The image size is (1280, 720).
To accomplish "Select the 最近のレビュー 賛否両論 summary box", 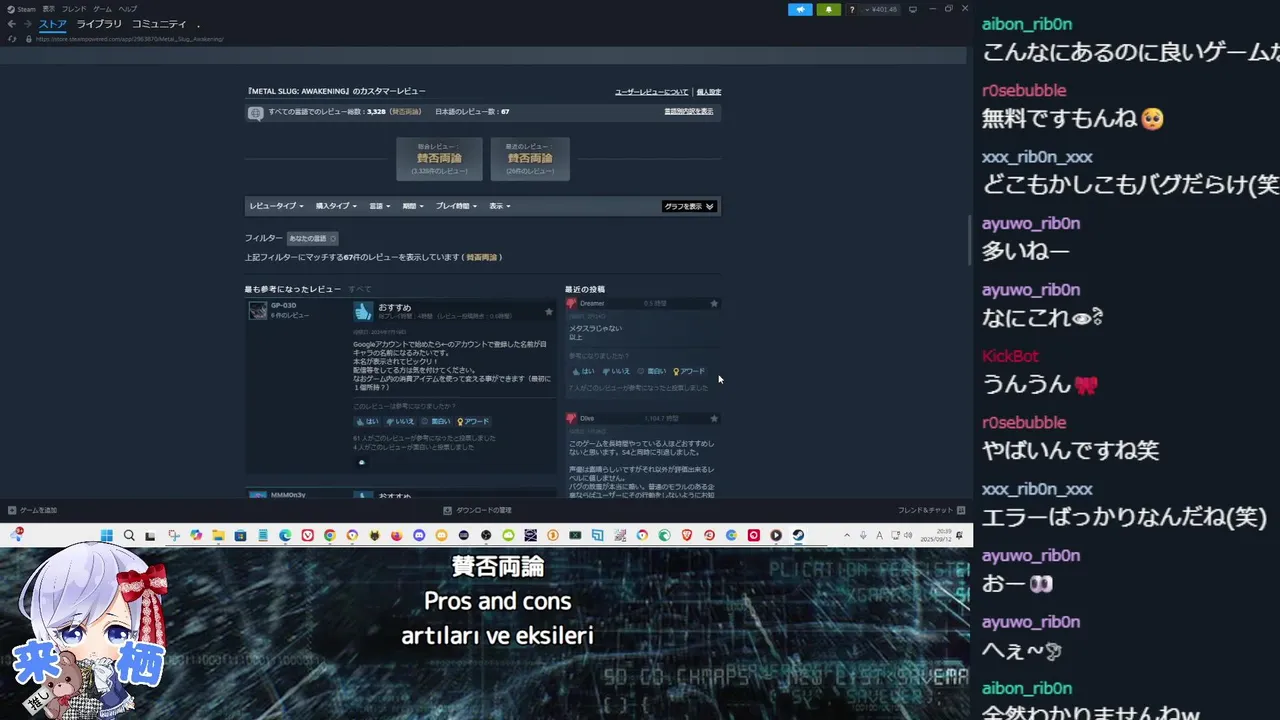I will tap(530, 159).
